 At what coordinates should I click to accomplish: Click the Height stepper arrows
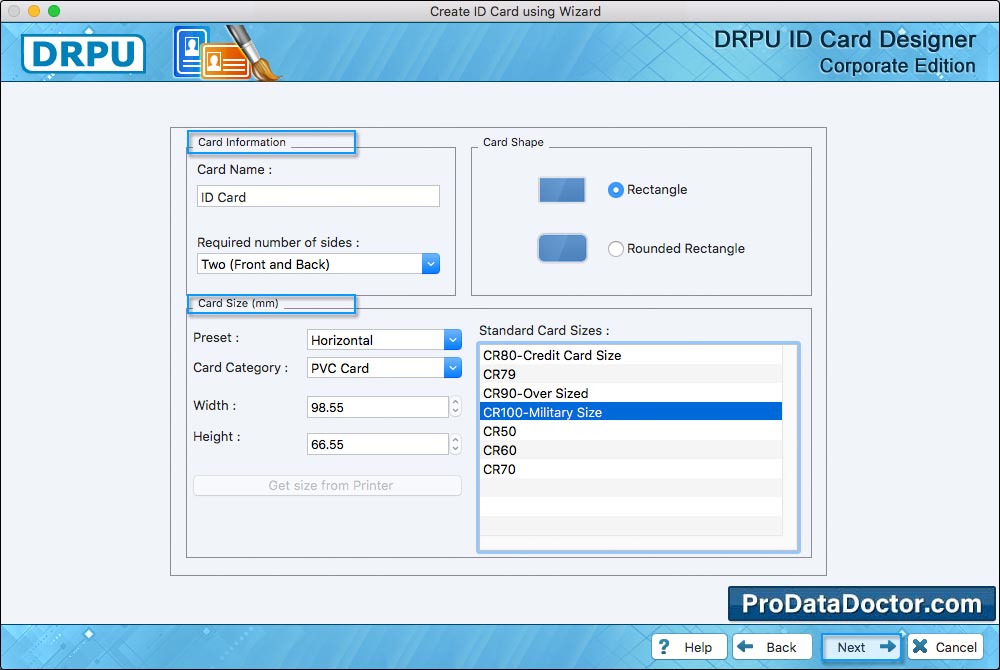pos(456,445)
